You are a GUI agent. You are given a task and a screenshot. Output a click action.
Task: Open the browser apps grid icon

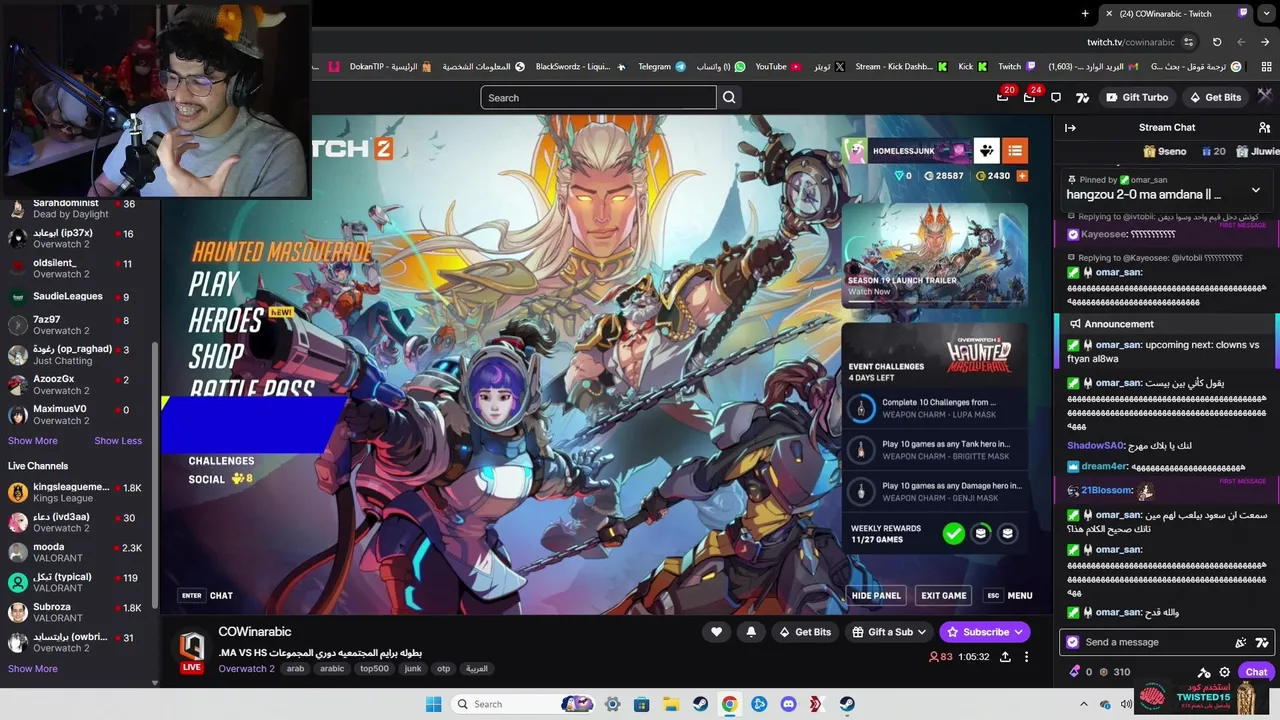[x=1266, y=66]
